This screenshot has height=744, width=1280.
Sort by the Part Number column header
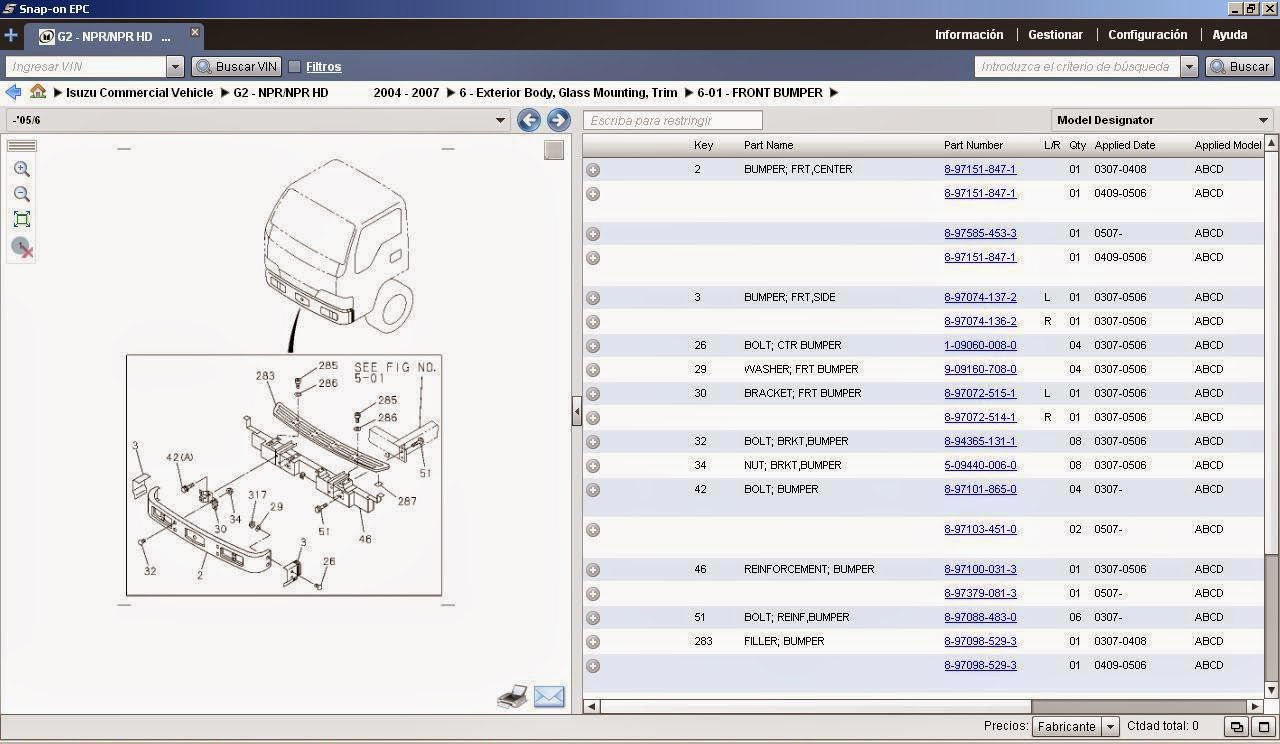pyautogui.click(x=973, y=145)
